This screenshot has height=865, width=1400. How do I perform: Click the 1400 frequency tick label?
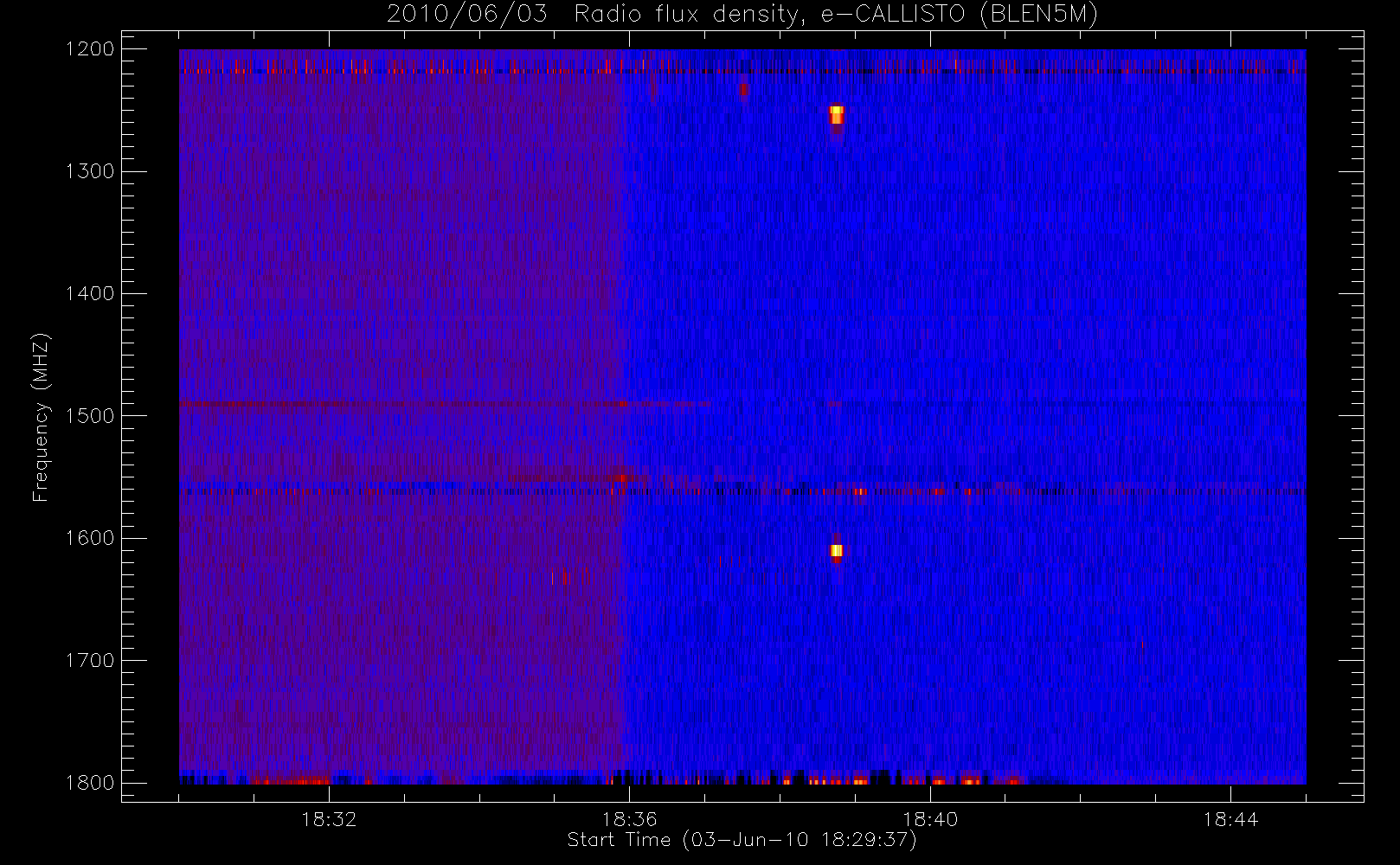pyautogui.click(x=90, y=294)
